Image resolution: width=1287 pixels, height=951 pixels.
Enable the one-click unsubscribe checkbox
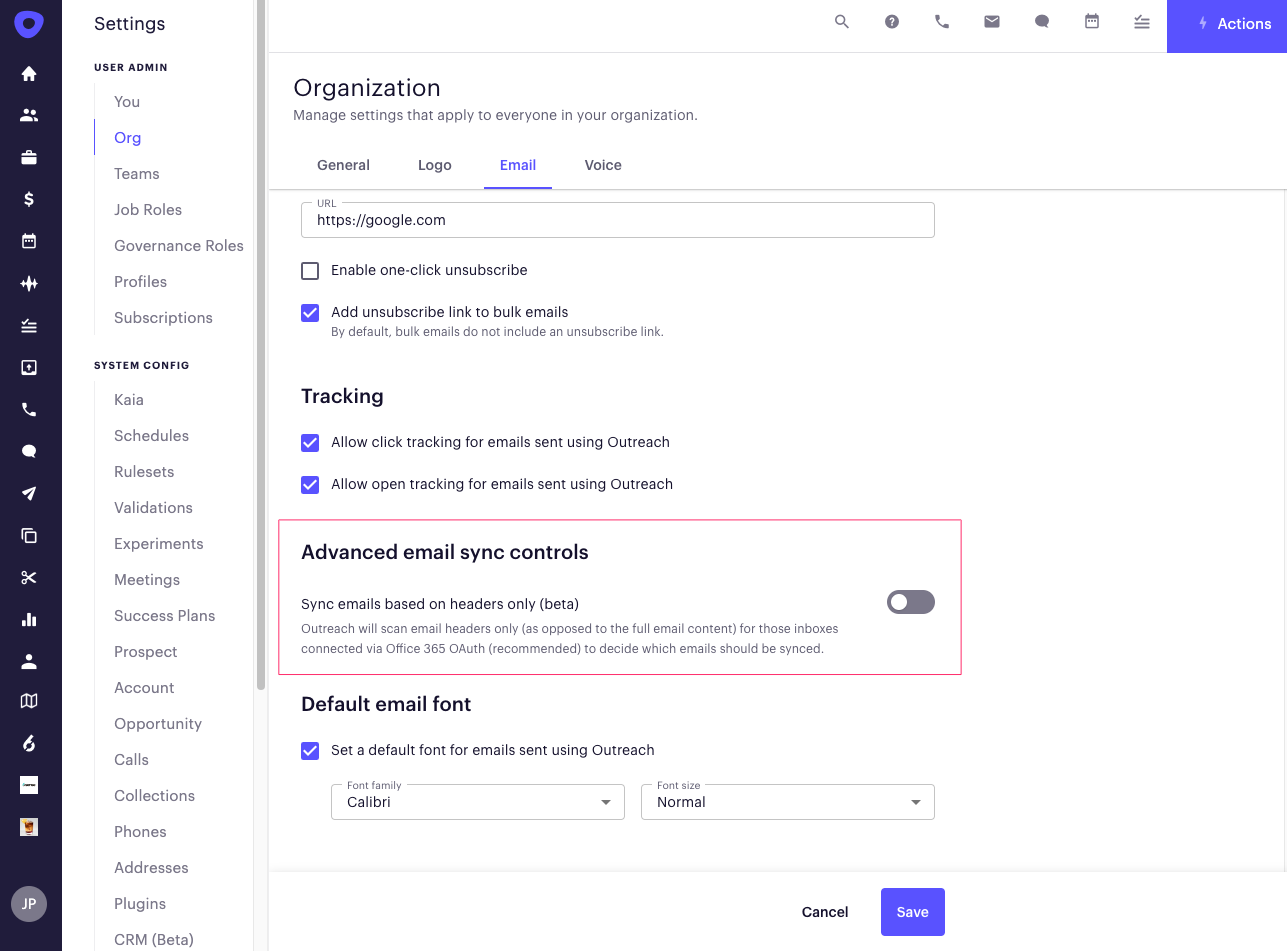[x=310, y=270]
